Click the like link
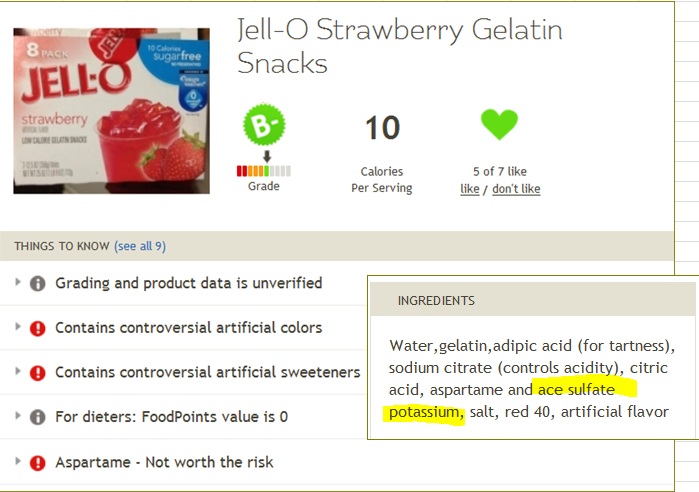The image size is (699, 492). [470, 189]
